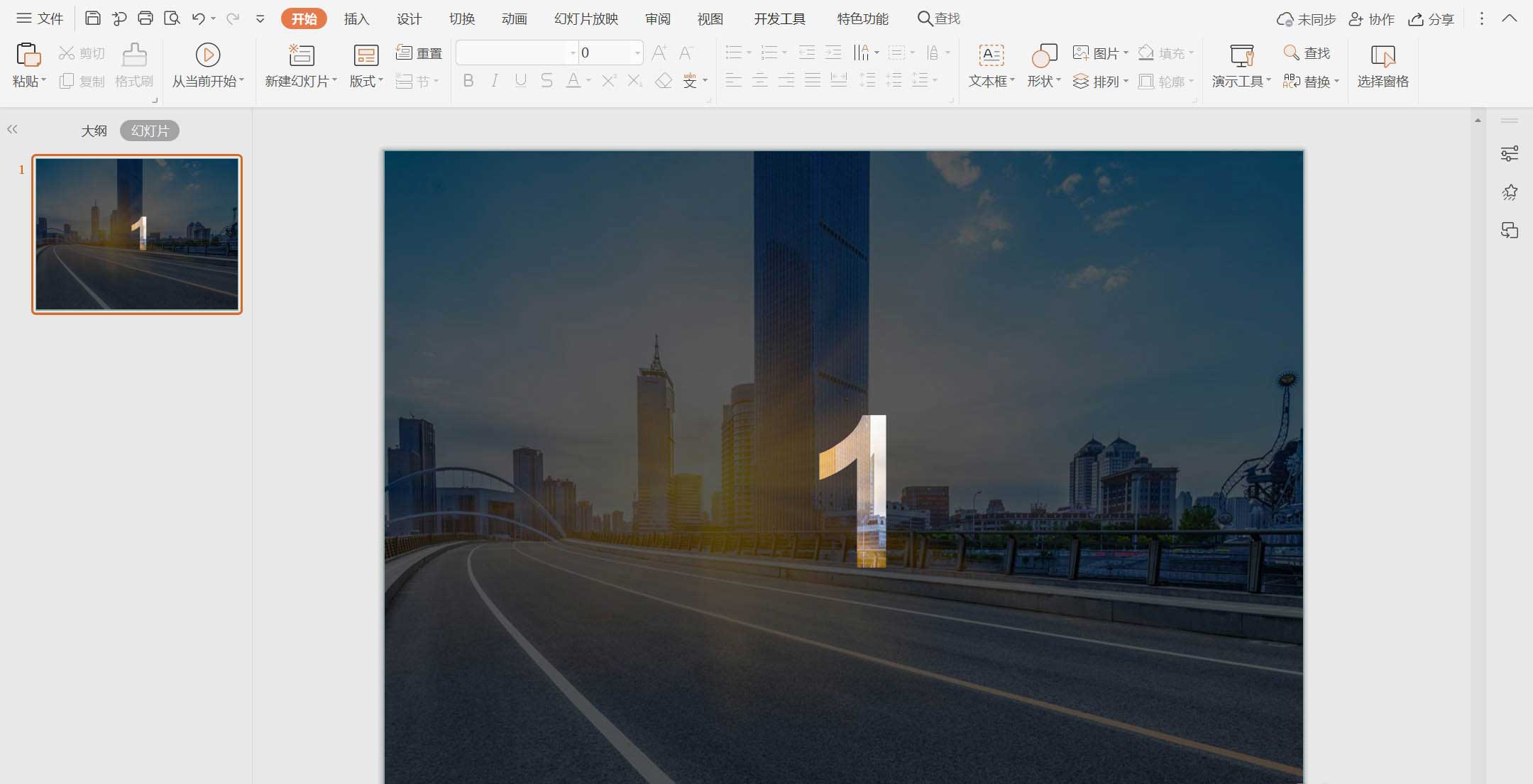Screen dimensions: 1533x784
Task: Start slideshow from current slide
Action: (207, 55)
